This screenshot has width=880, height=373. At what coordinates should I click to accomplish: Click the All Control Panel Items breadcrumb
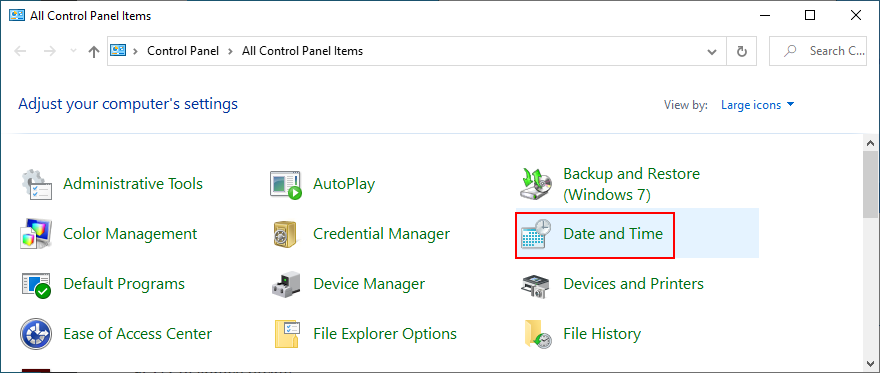[x=302, y=51]
